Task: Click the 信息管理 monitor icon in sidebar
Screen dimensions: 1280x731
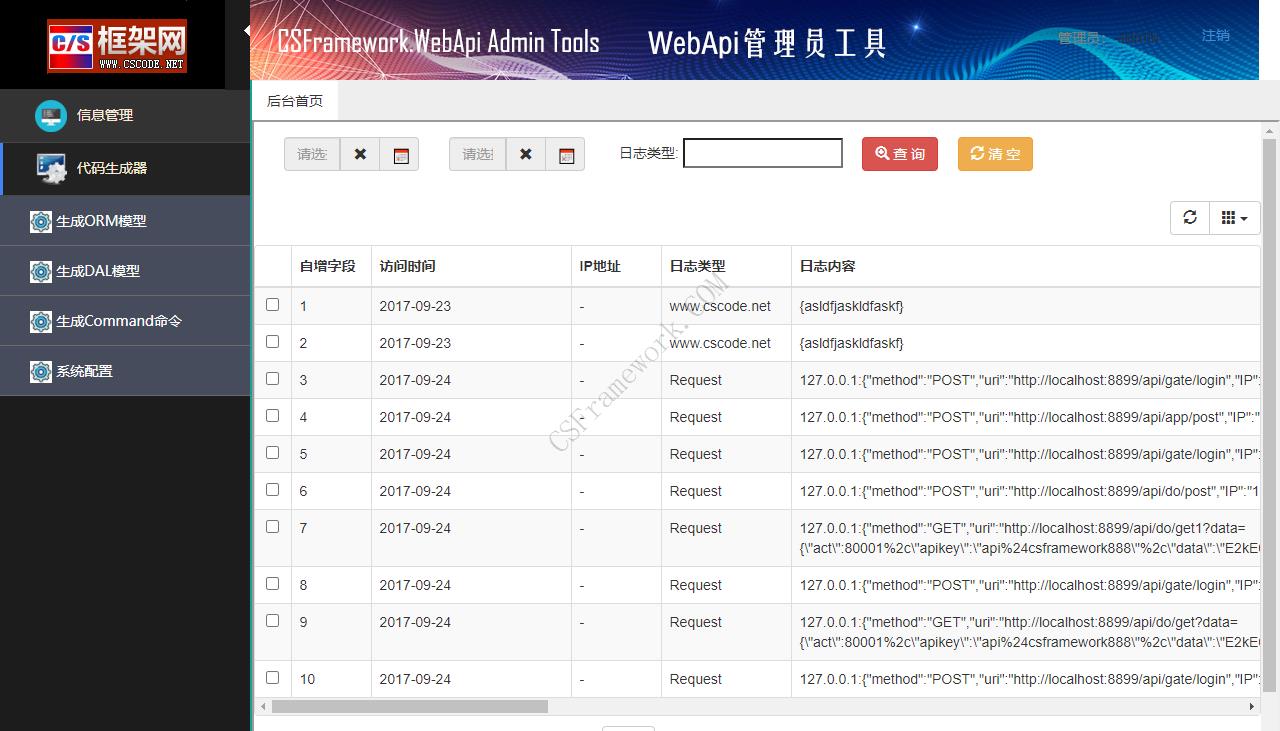Action: click(x=51, y=115)
